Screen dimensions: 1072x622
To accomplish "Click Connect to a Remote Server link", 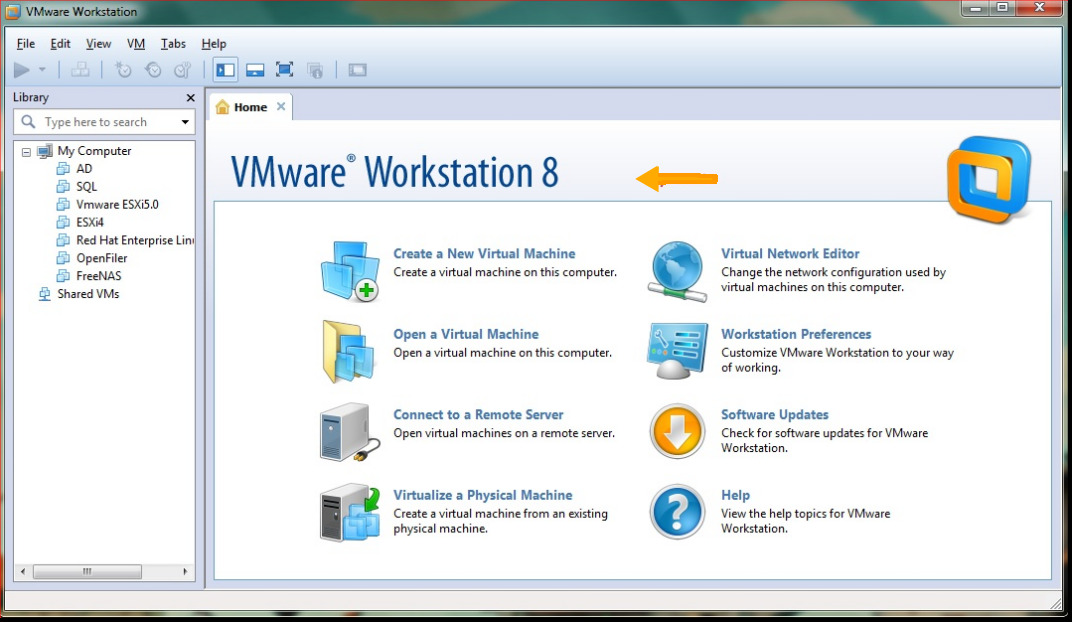I will coord(478,415).
